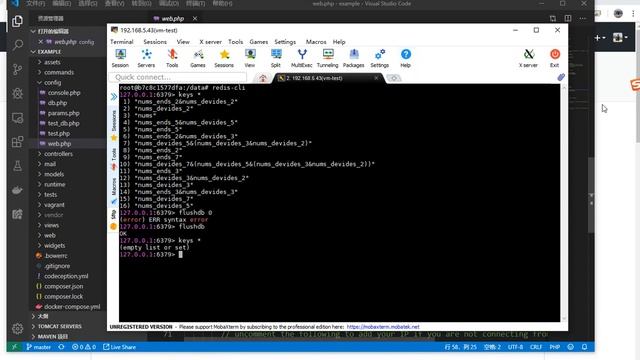Click the PHP language mode indicator

[x=555, y=347]
